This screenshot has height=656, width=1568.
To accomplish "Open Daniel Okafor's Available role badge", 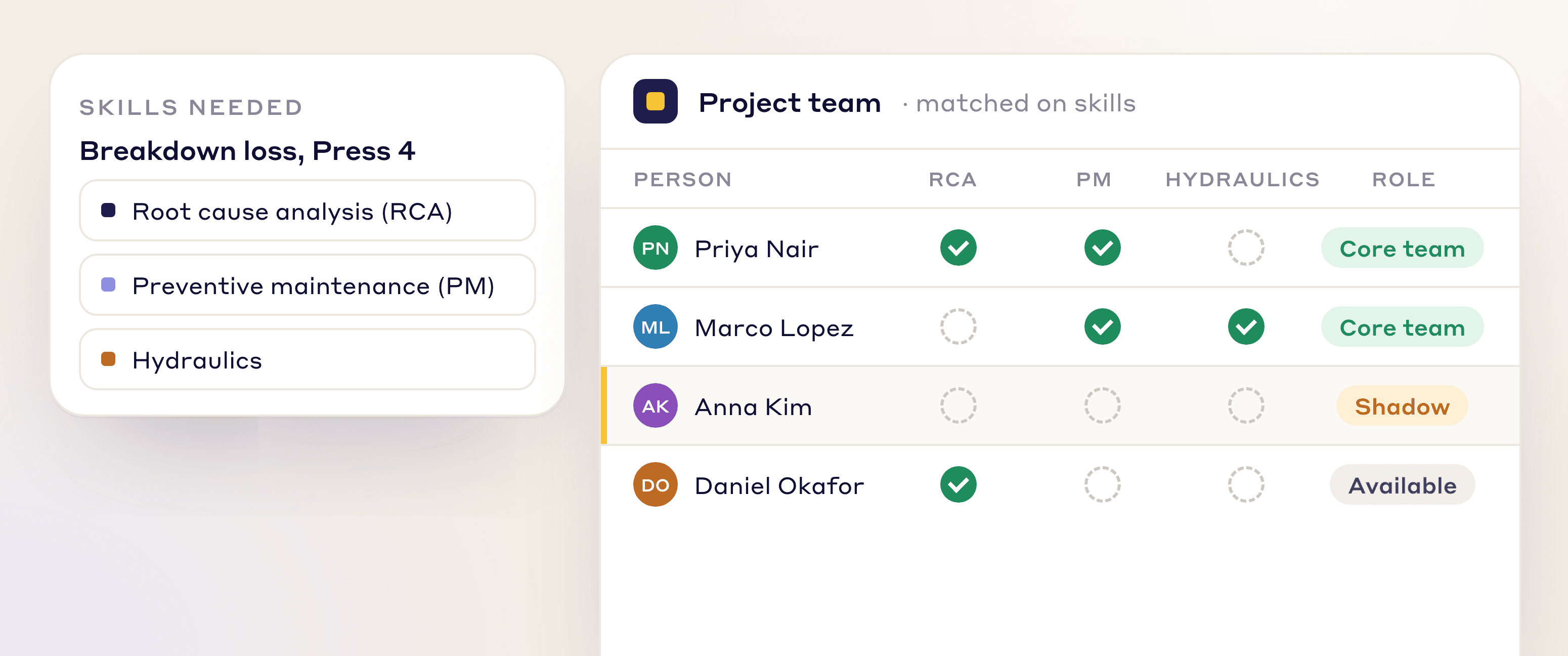I will point(1402,485).
